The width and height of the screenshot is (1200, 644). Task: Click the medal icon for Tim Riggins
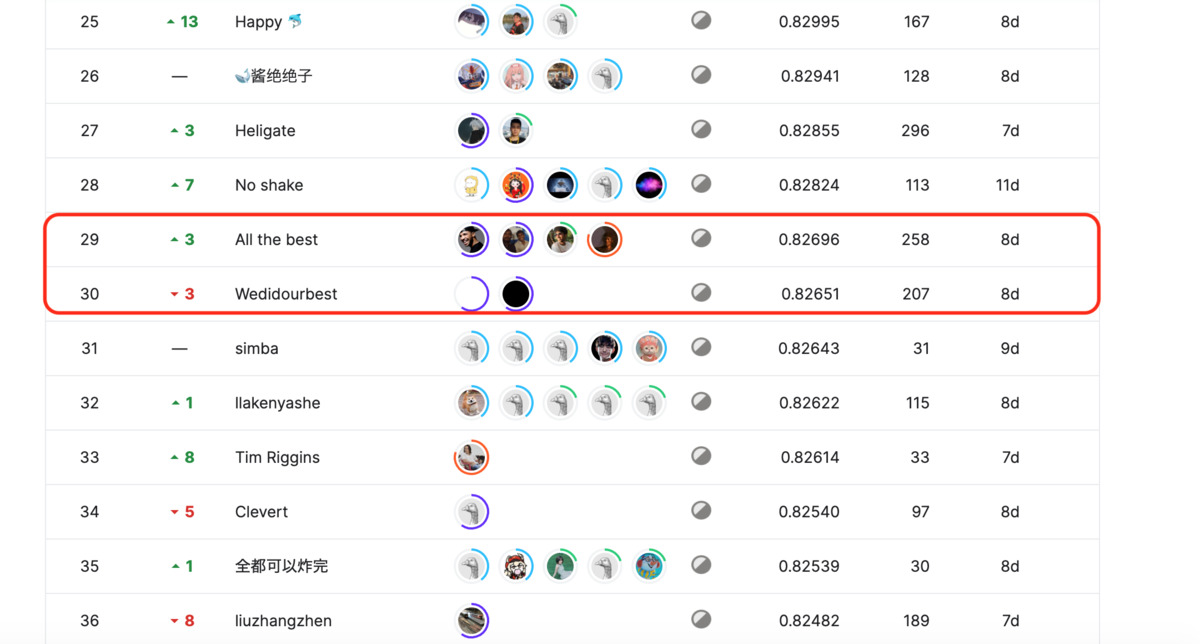[701, 456]
